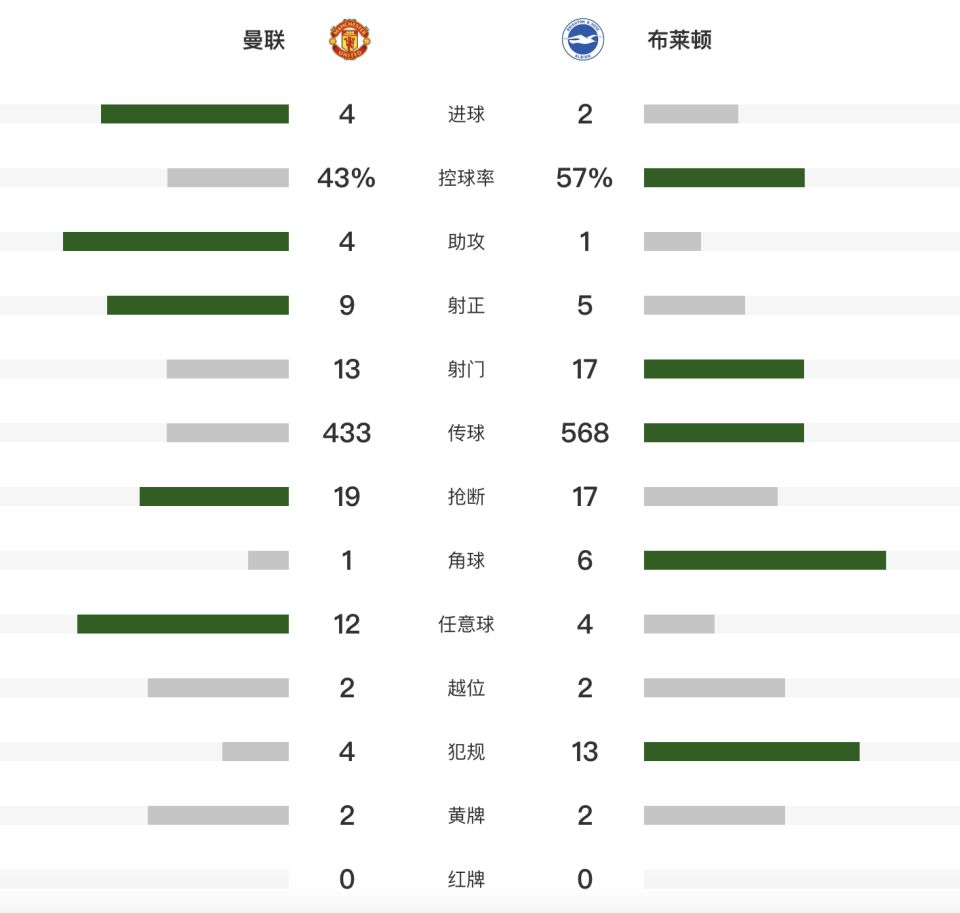
Task: Click Manchester United's green goals bar
Action: [x=195, y=114]
